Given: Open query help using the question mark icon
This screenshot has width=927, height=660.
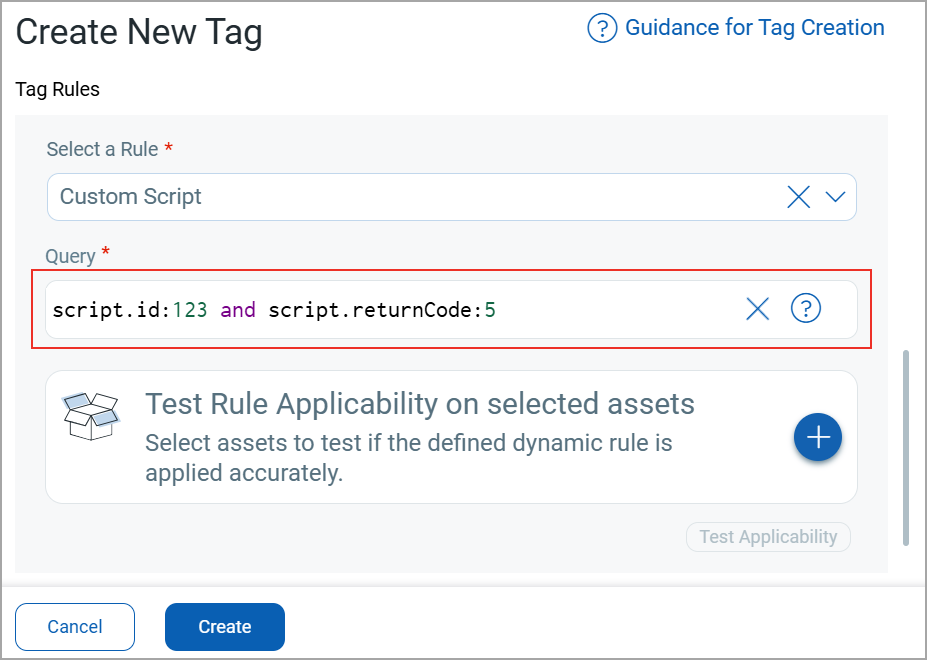Looking at the screenshot, I should click(805, 309).
